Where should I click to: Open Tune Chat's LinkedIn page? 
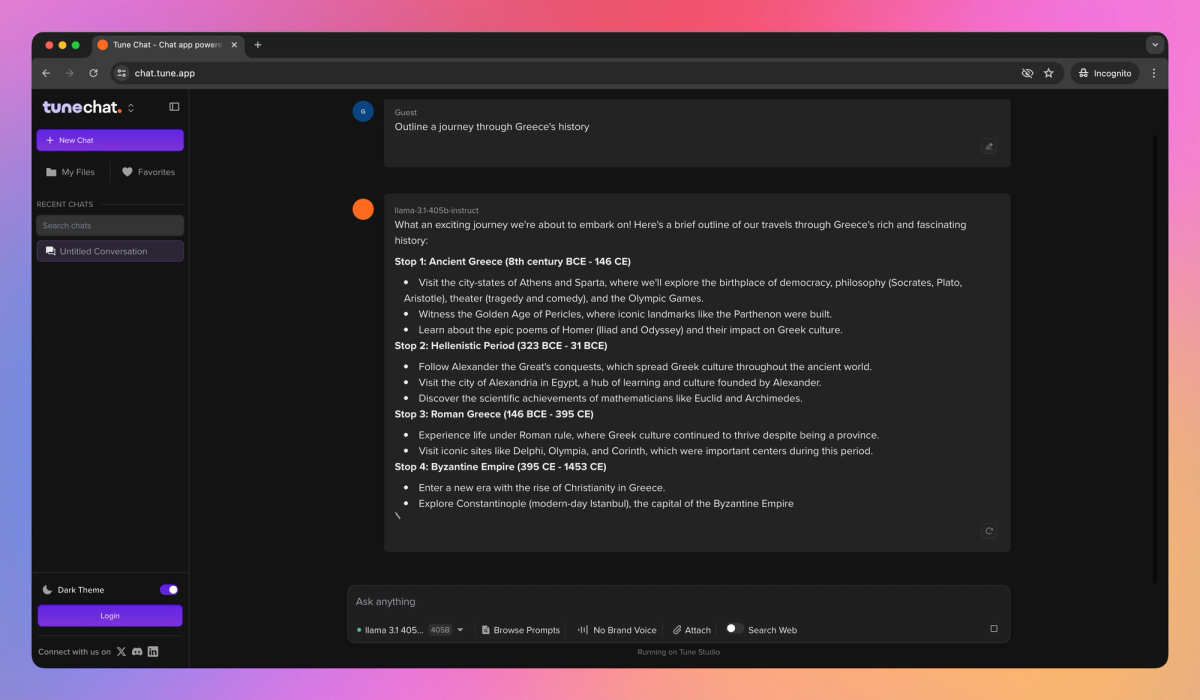pos(152,651)
